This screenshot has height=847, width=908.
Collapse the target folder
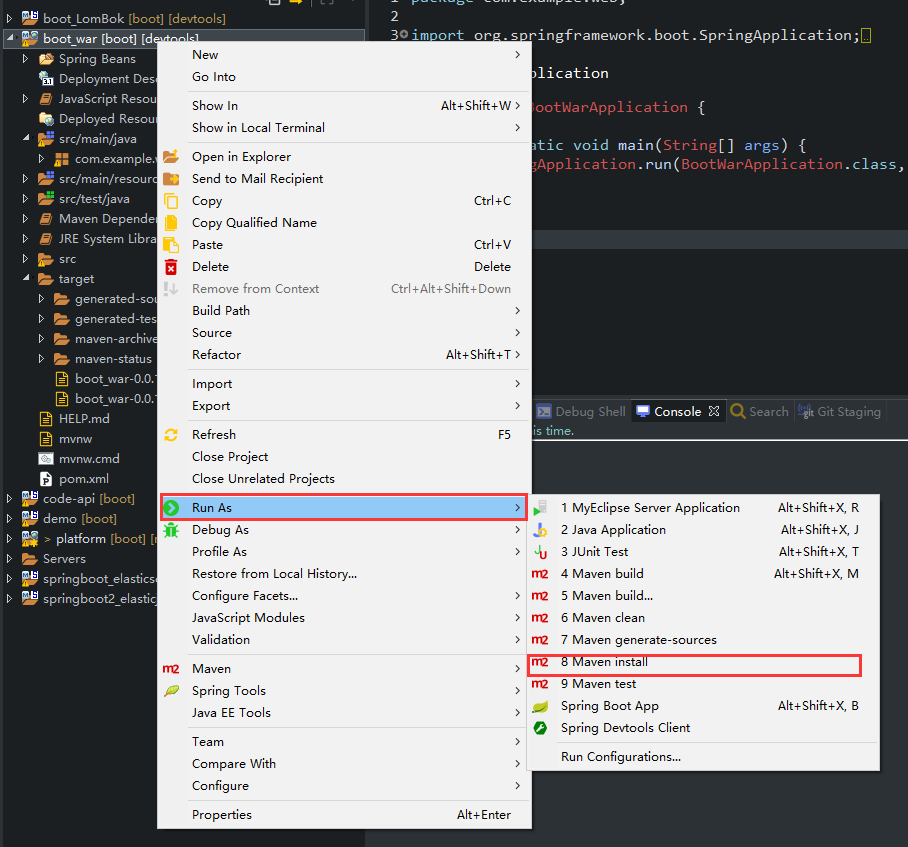click(26, 279)
